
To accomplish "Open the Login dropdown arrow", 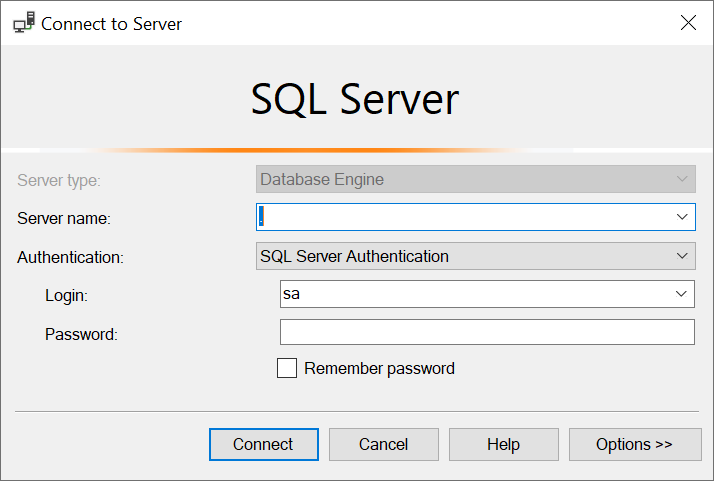I will tap(681, 294).
